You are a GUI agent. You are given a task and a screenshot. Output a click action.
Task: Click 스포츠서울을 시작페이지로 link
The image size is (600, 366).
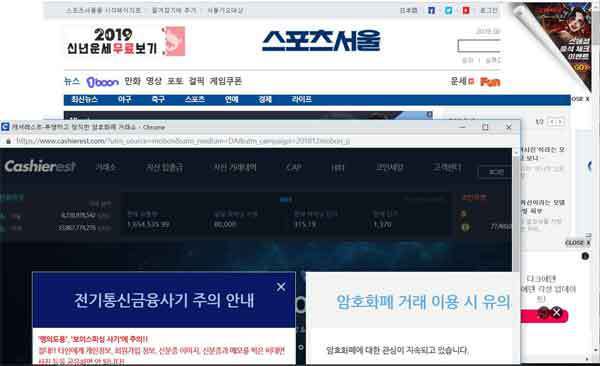(x=103, y=11)
